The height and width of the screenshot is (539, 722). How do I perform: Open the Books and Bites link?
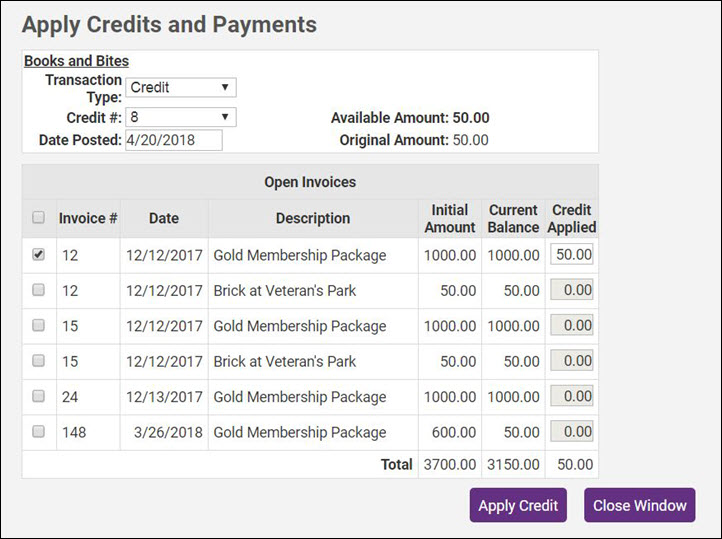tap(76, 61)
